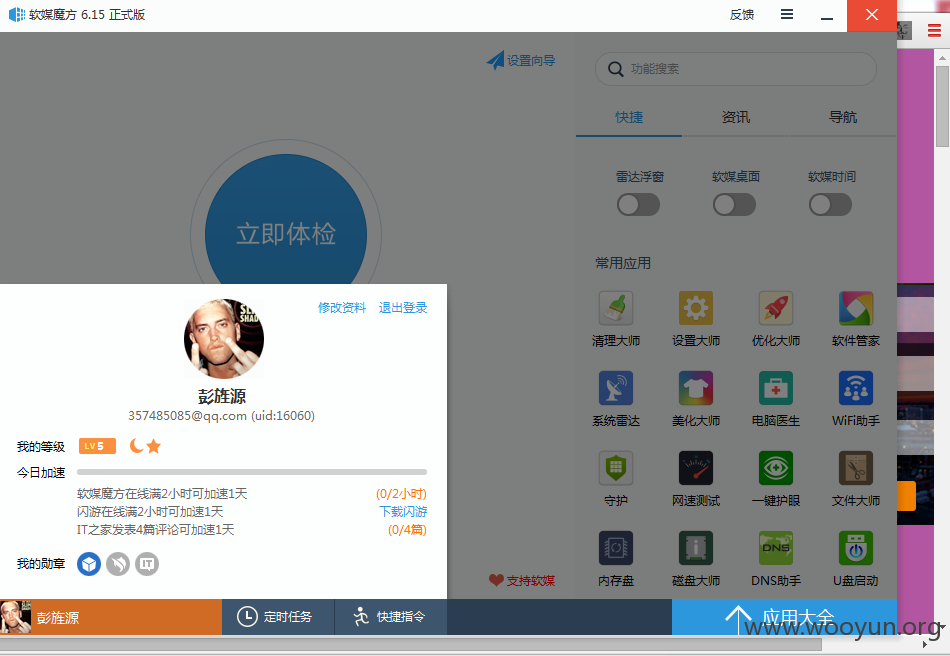Open 内存盘 chip icon
The height and width of the screenshot is (656, 950).
pos(616,548)
